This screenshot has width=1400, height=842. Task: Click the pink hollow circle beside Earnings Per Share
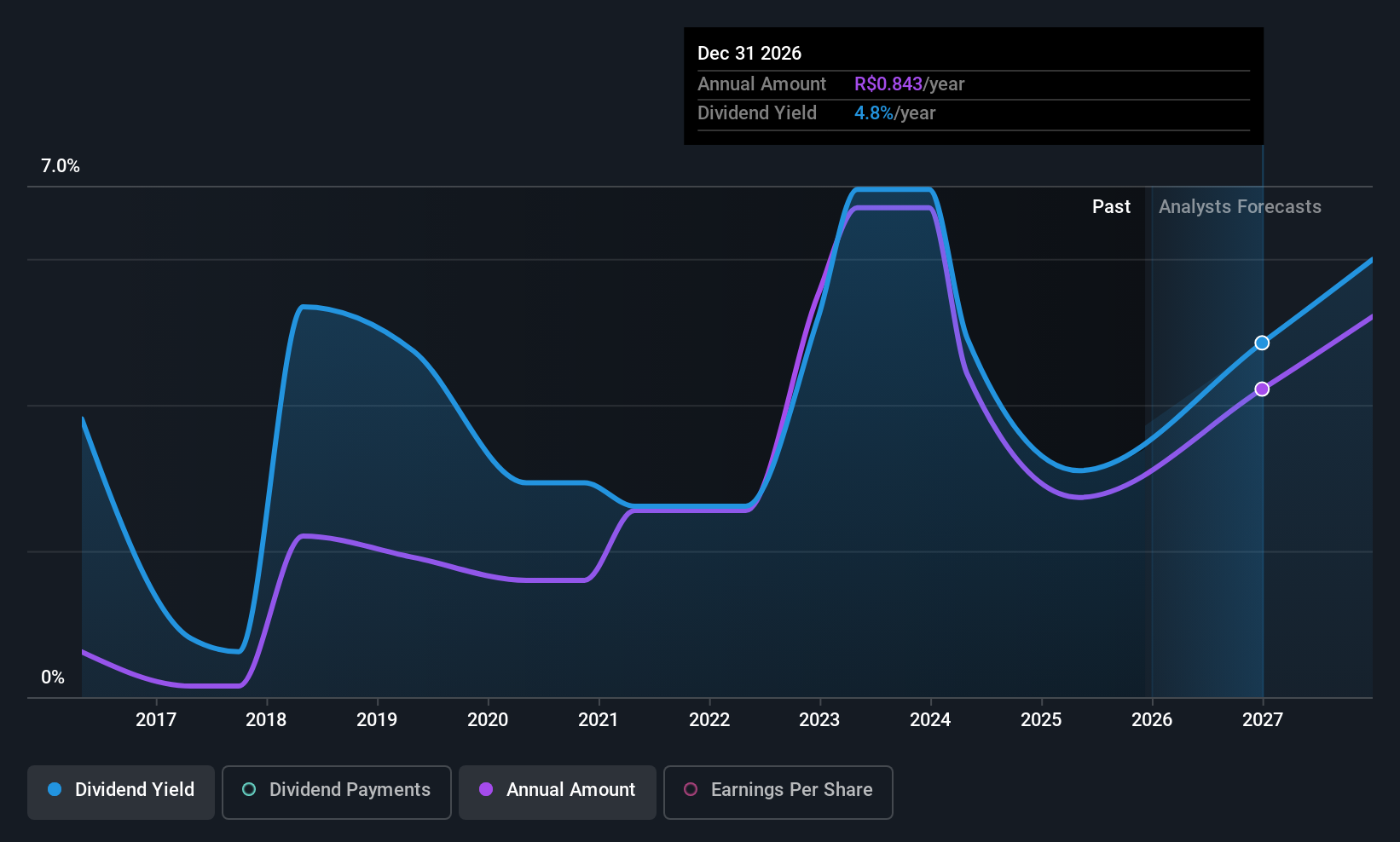691,790
